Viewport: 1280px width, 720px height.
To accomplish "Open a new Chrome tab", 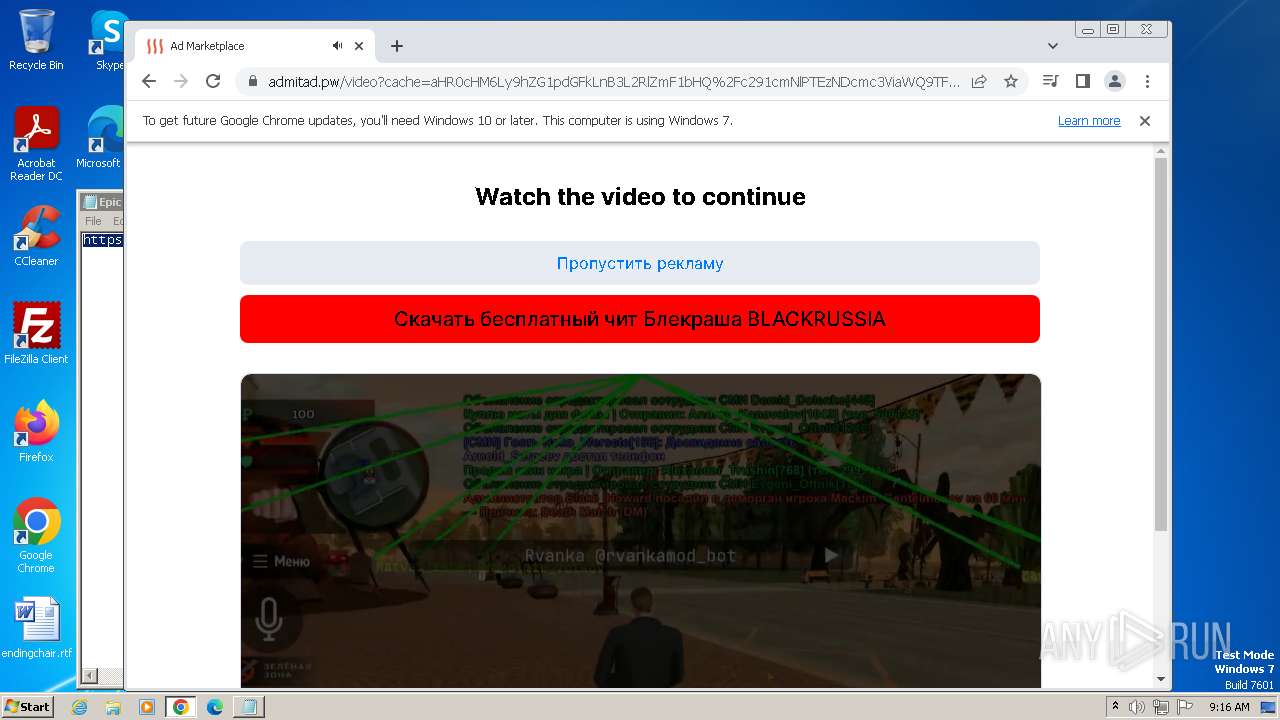I will click(x=397, y=46).
